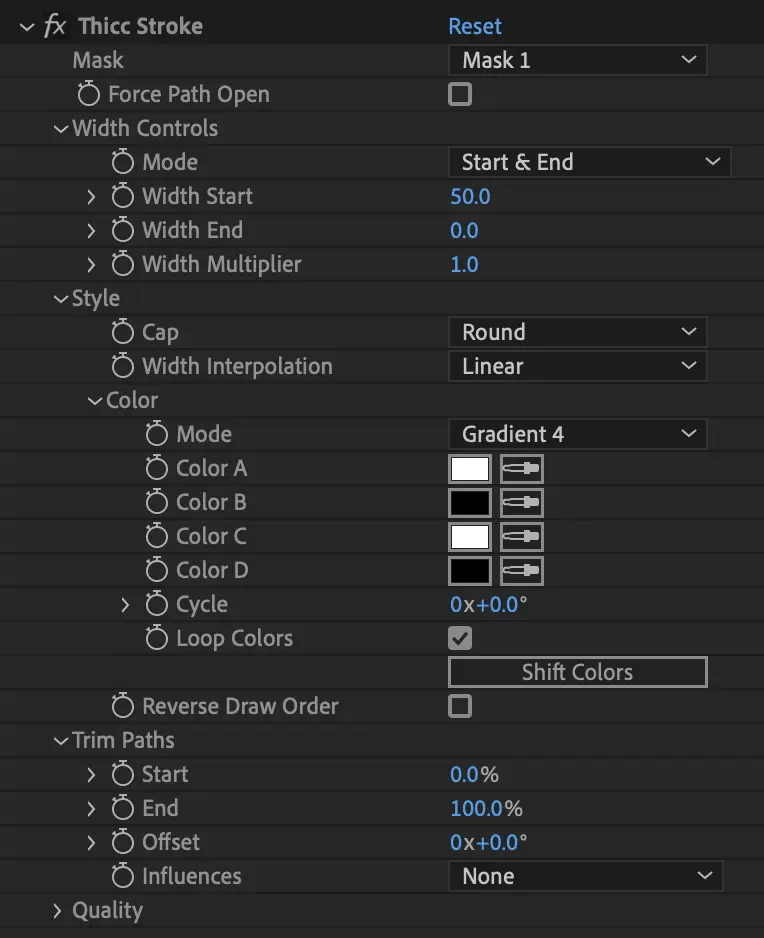Open the Gradient 4 color mode dropdown
The width and height of the screenshot is (764, 938).
coord(577,435)
